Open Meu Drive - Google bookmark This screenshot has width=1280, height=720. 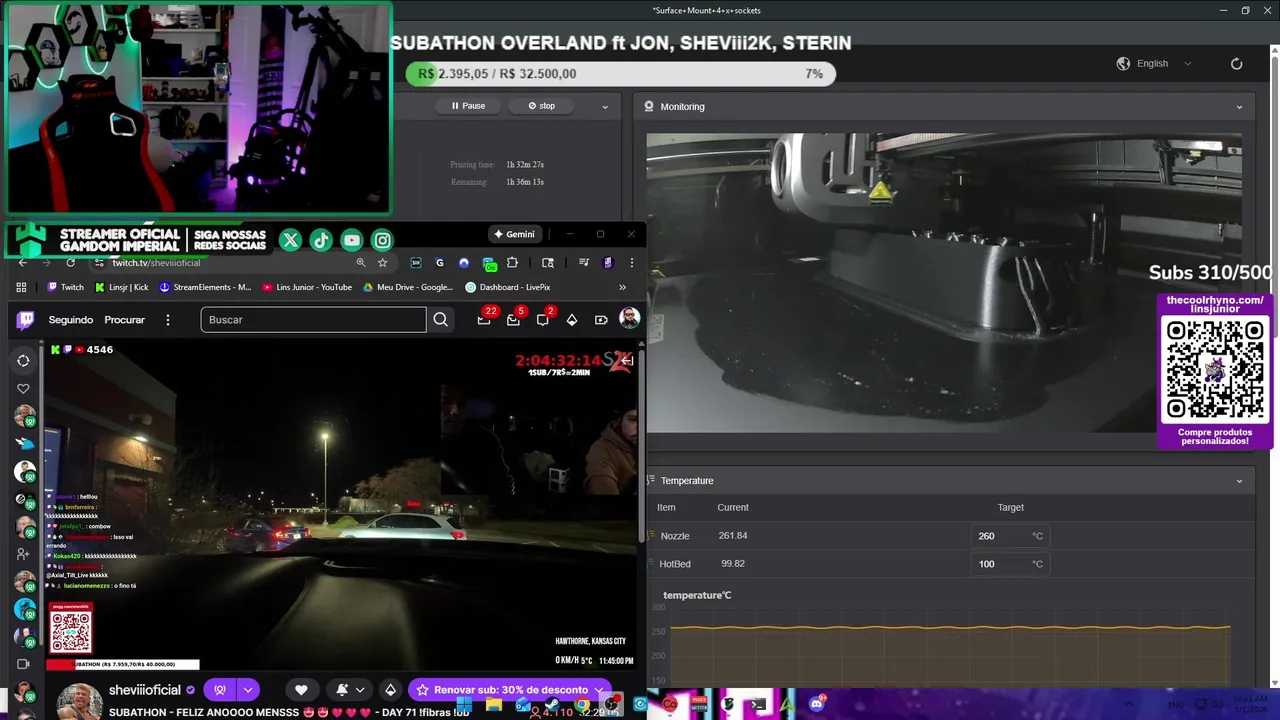tap(408, 287)
